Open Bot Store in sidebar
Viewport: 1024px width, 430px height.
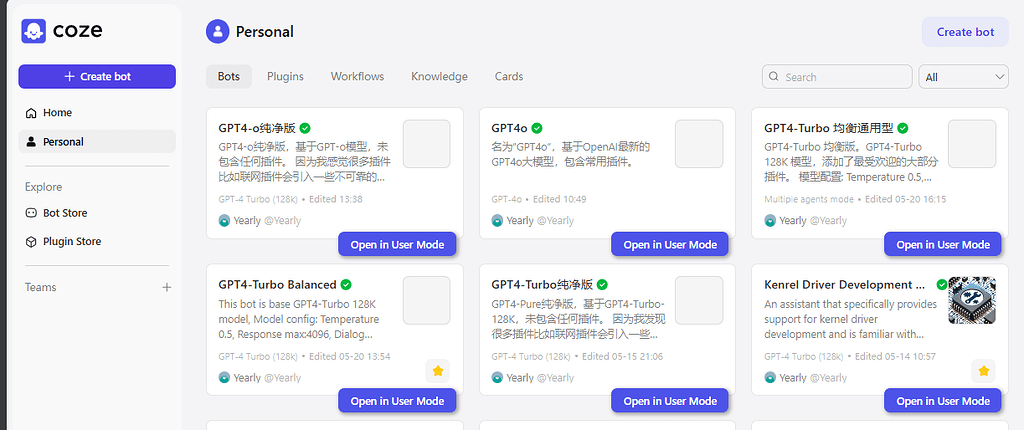97,213
